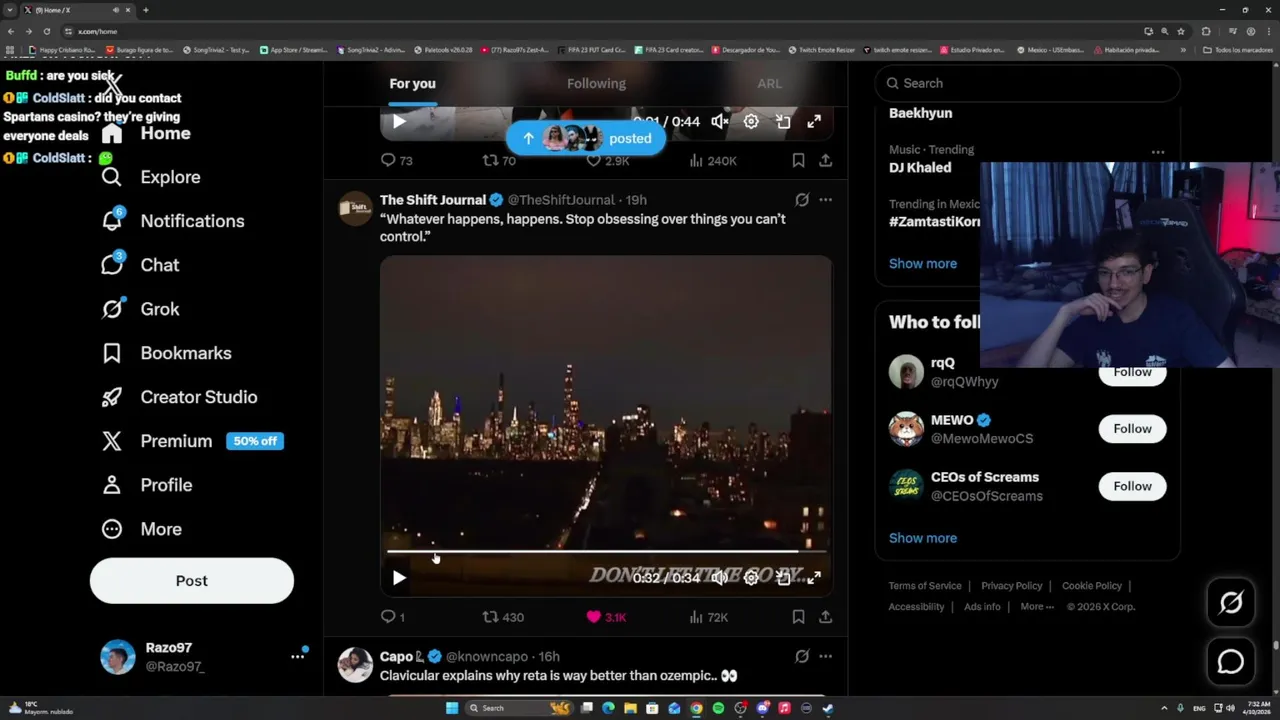Image resolution: width=1280 pixels, height=720 pixels.
Task: Repost the post with 70 reposts
Action: coord(499,160)
